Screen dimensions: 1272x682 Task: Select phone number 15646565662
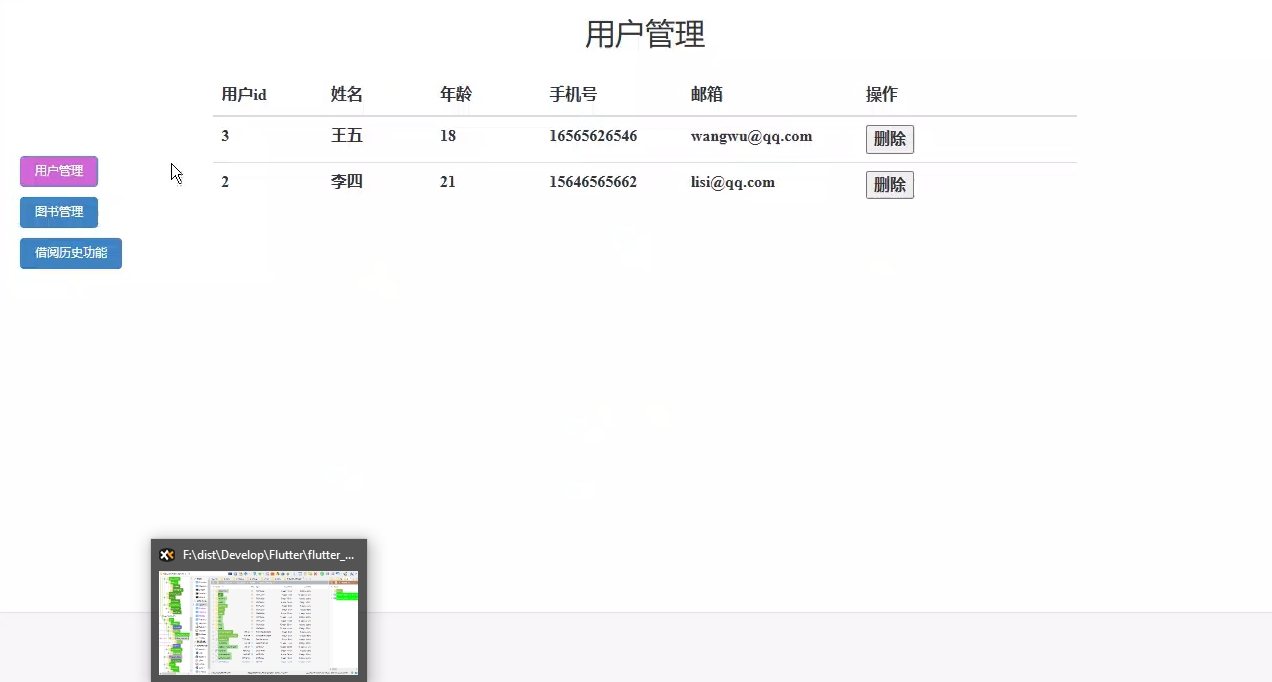(x=593, y=182)
